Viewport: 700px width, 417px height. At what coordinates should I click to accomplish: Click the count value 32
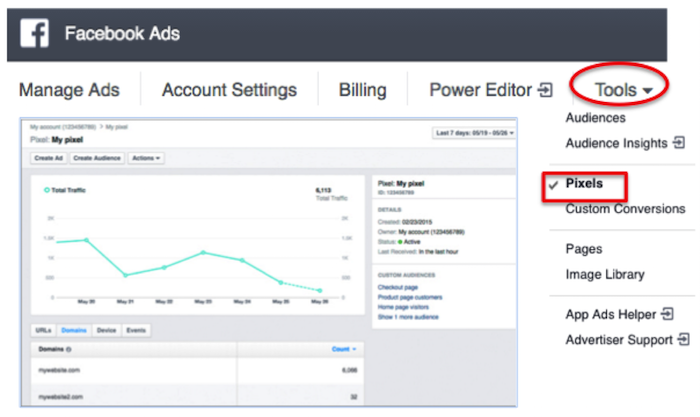[x=354, y=397]
